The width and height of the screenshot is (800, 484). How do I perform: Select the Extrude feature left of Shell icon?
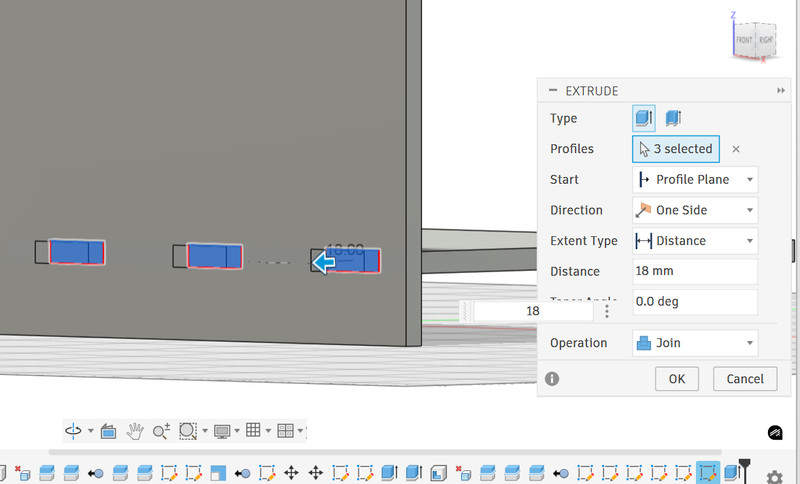click(414, 473)
